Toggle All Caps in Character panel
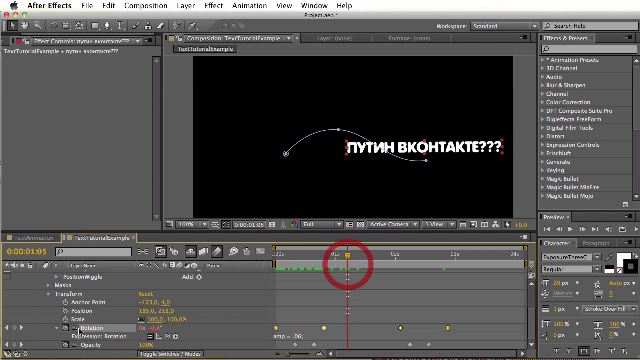The image size is (640, 360). point(584,351)
